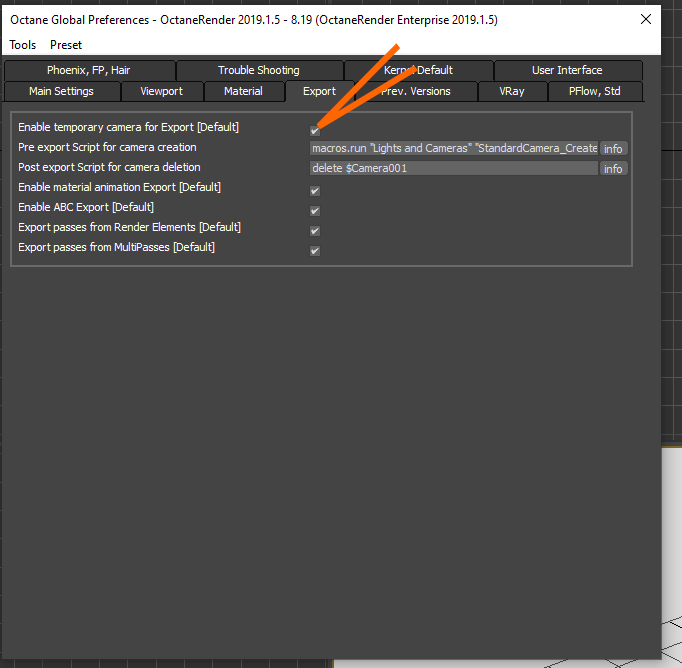Select the Material tab
This screenshot has width=682, height=668.
[243, 91]
